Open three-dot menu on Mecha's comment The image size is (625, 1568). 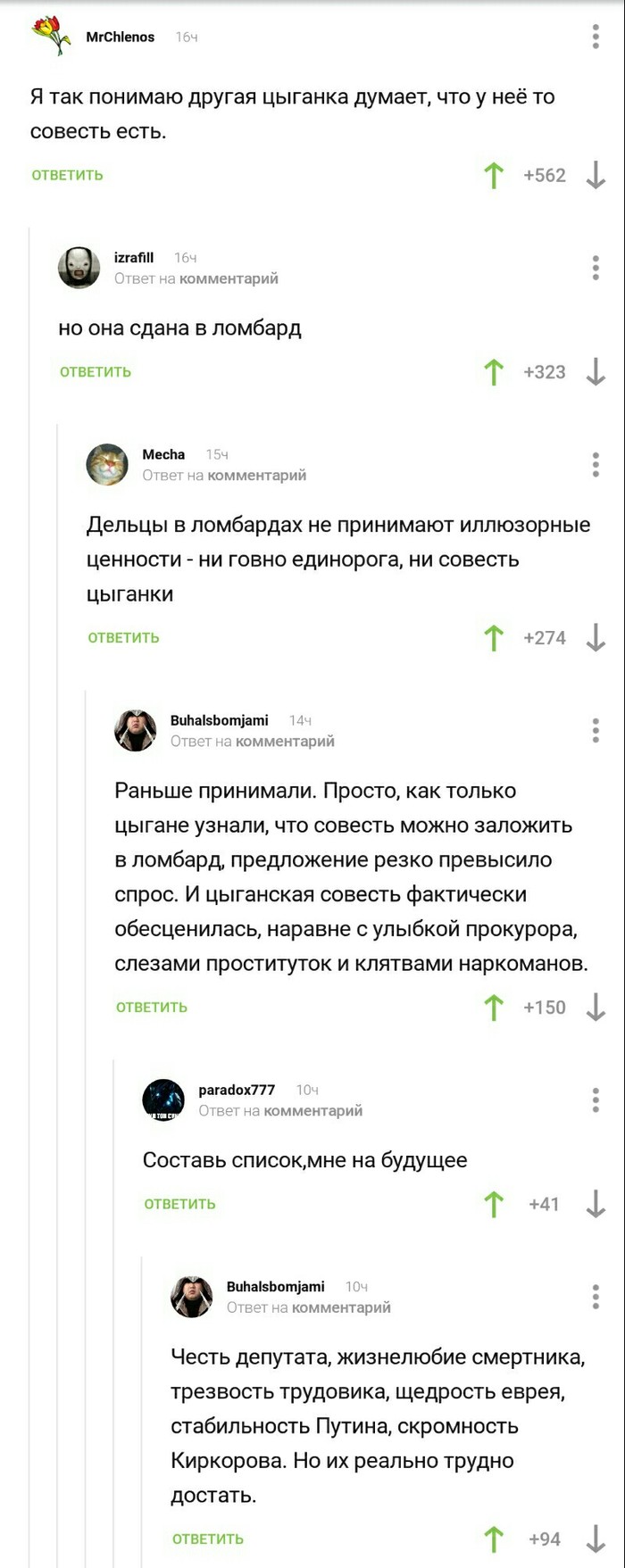pyautogui.click(x=596, y=464)
